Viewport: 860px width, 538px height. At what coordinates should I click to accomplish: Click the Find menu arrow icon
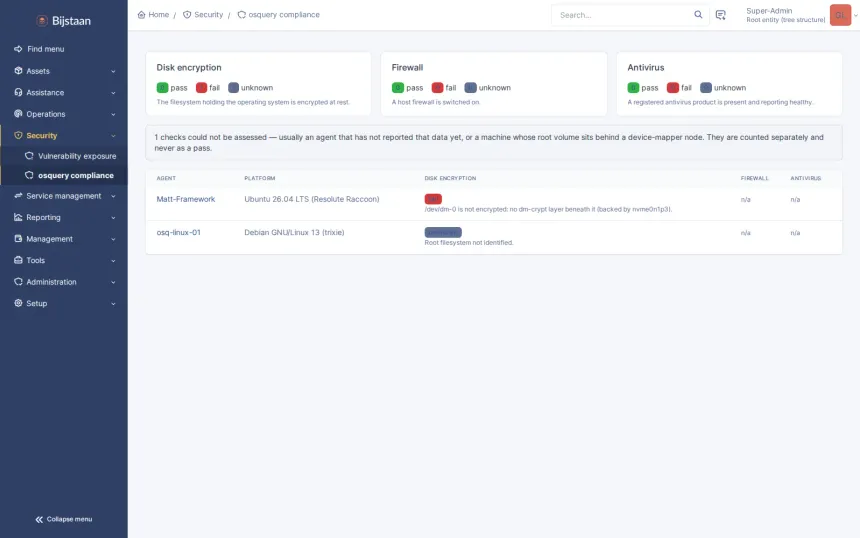coord(18,49)
